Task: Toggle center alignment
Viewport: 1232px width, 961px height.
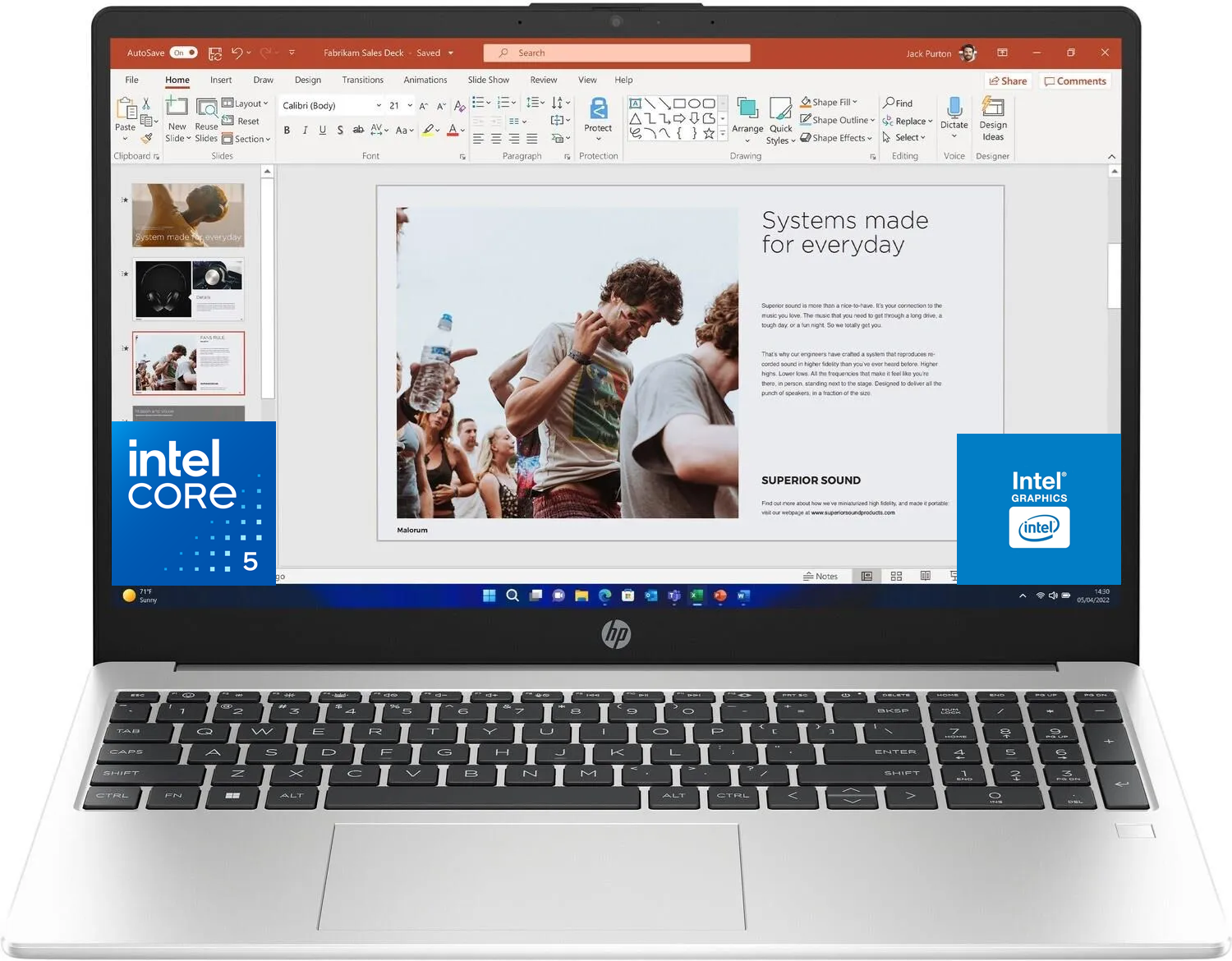Action: pos(496,139)
